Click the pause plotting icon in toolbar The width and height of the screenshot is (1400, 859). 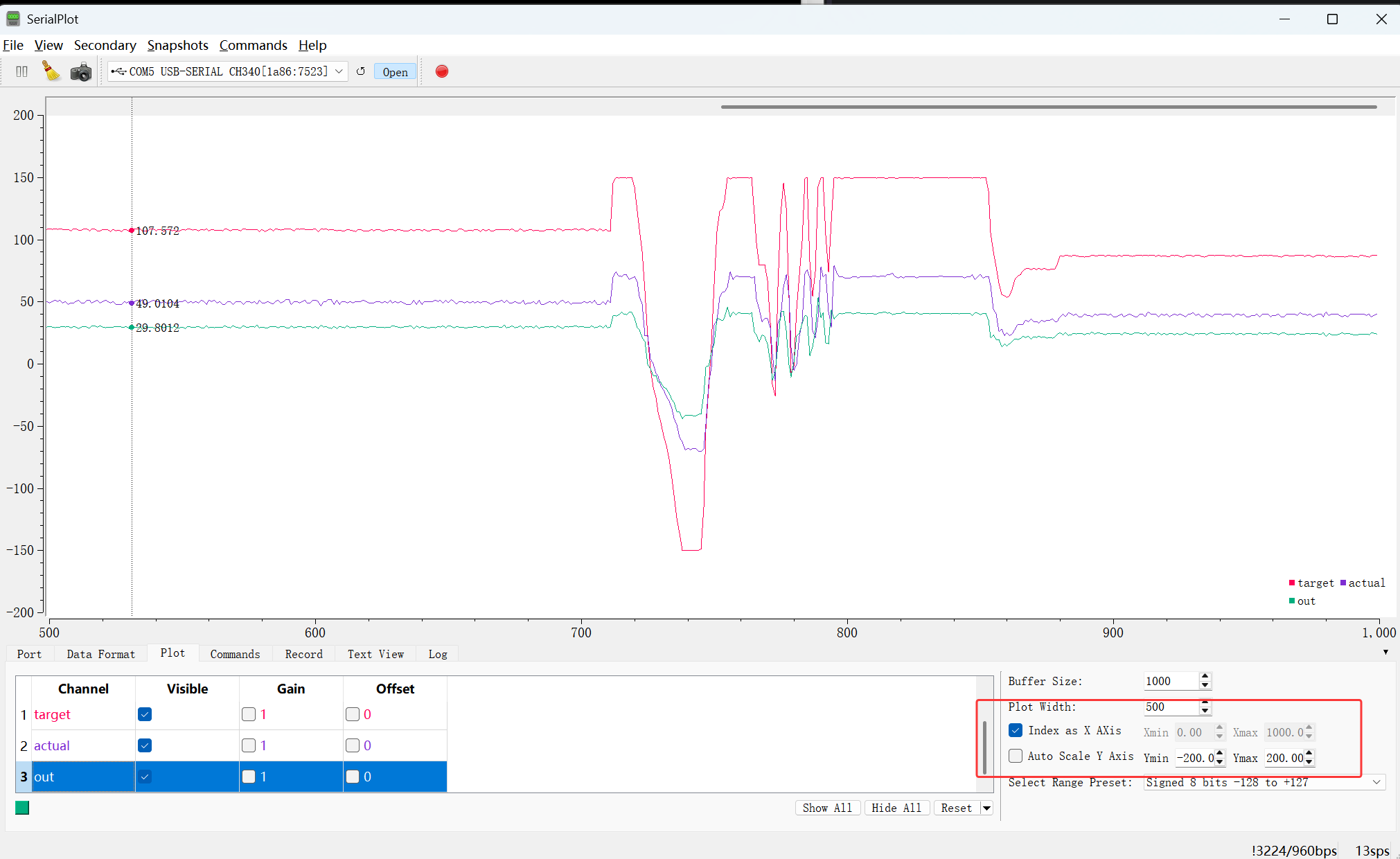pyautogui.click(x=21, y=71)
